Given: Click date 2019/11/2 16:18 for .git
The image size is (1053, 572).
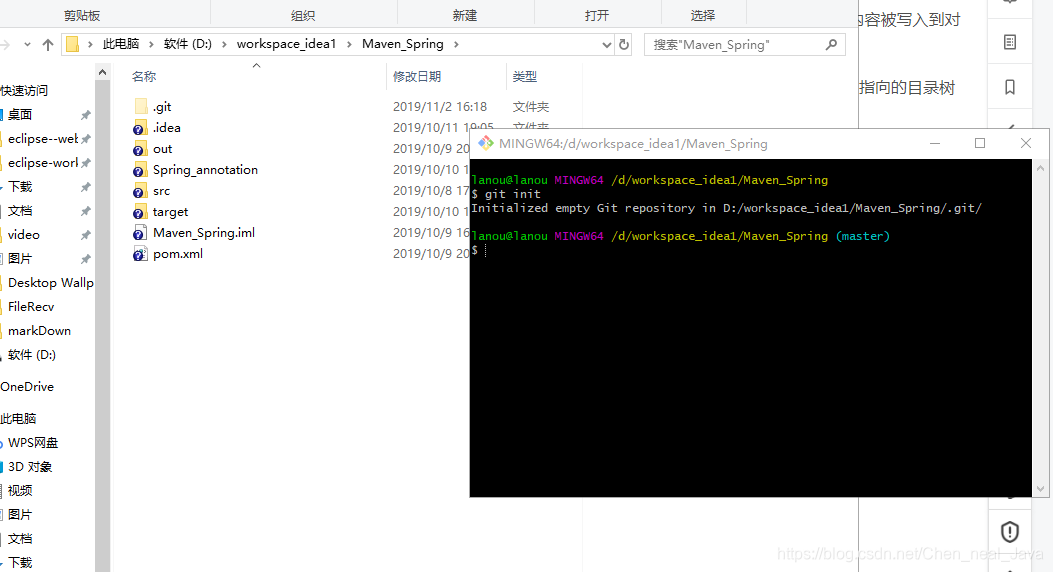Looking at the screenshot, I should 440,107.
